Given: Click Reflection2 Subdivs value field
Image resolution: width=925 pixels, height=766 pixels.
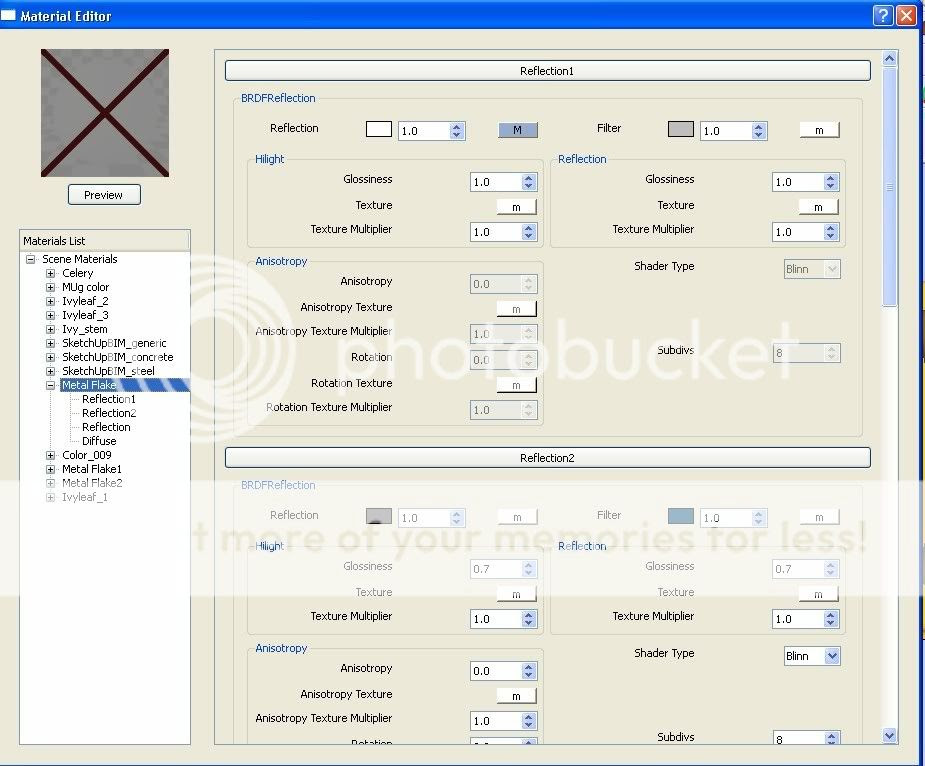Looking at the screenshot, I should point(798,738).
